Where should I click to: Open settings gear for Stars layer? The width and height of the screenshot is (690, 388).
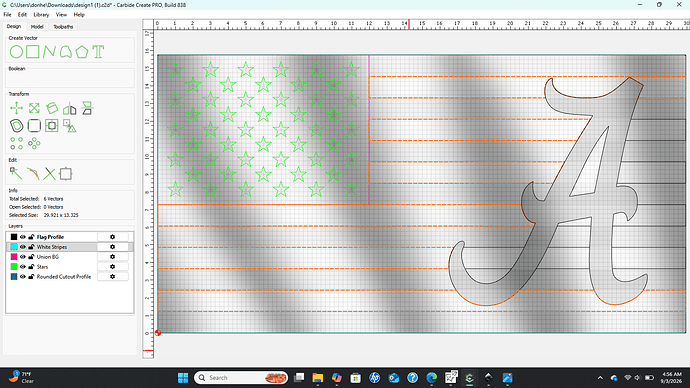point(112,267)
